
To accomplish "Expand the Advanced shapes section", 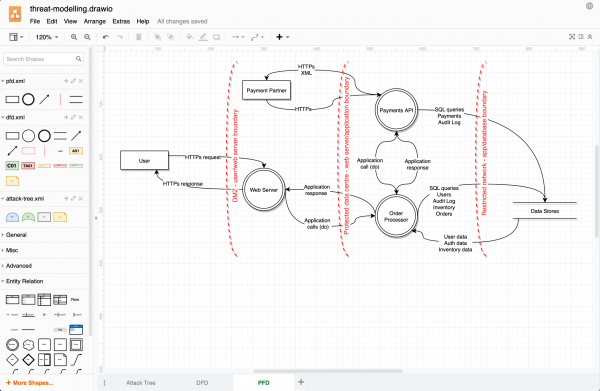I will pos(19,266).
